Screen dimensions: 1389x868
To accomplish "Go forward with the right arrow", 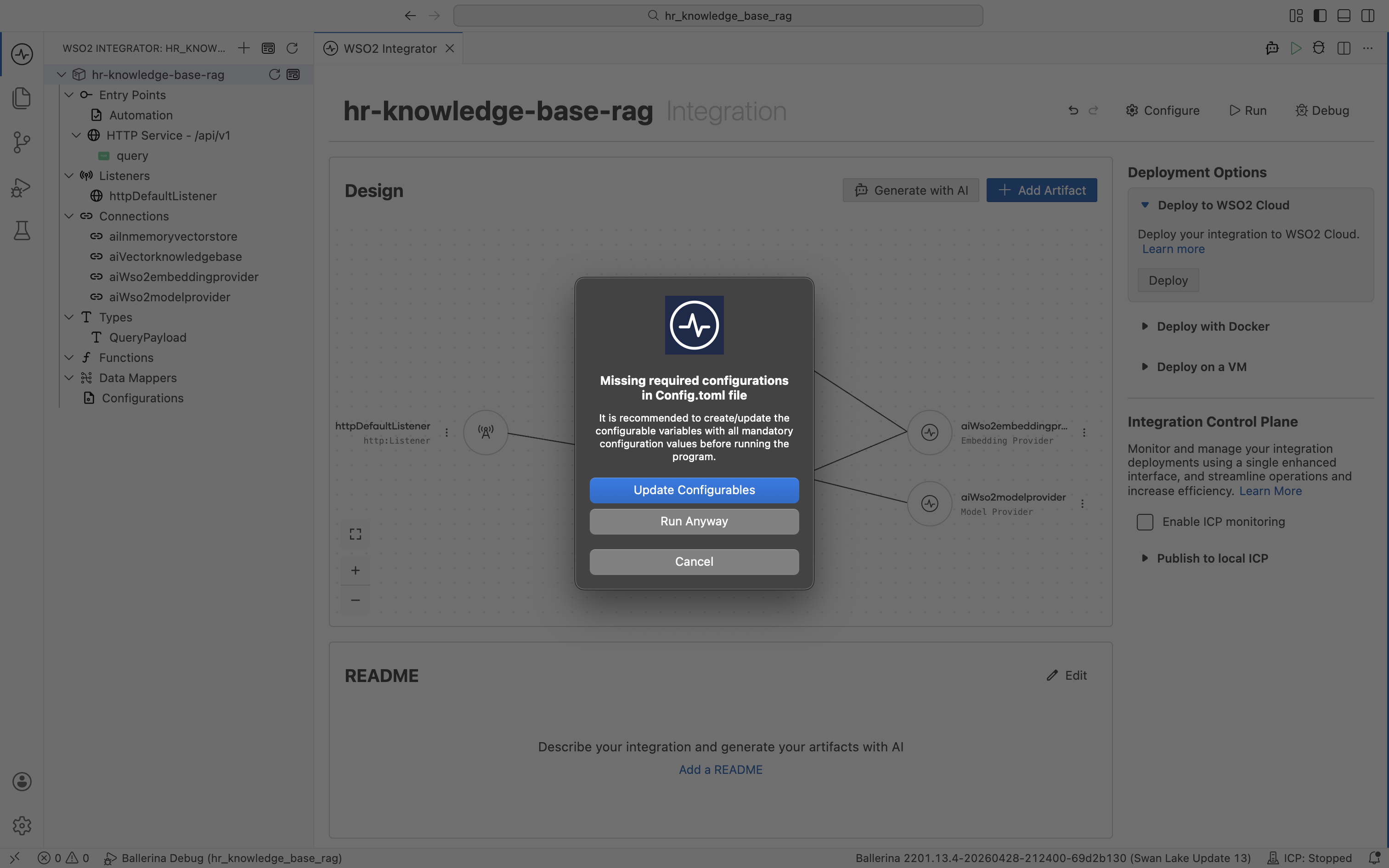I will coord(435,16).
